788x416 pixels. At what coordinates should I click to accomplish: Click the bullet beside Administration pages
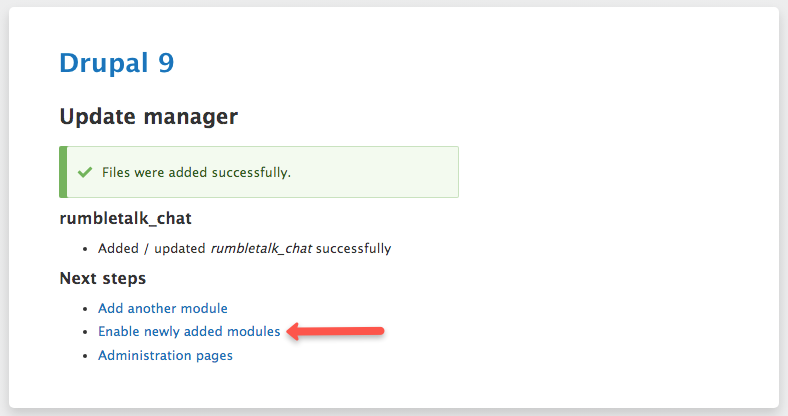tap(87, 356)
